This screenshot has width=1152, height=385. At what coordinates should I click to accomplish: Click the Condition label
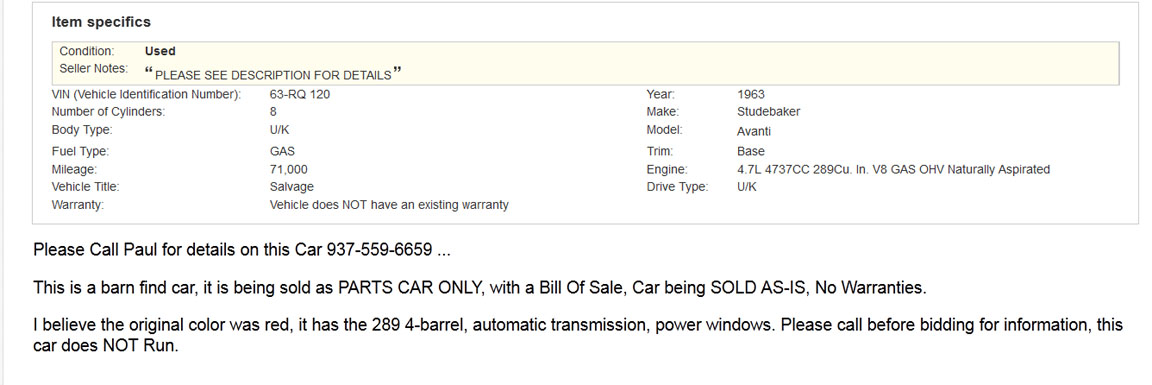click(x=87, y=51)
